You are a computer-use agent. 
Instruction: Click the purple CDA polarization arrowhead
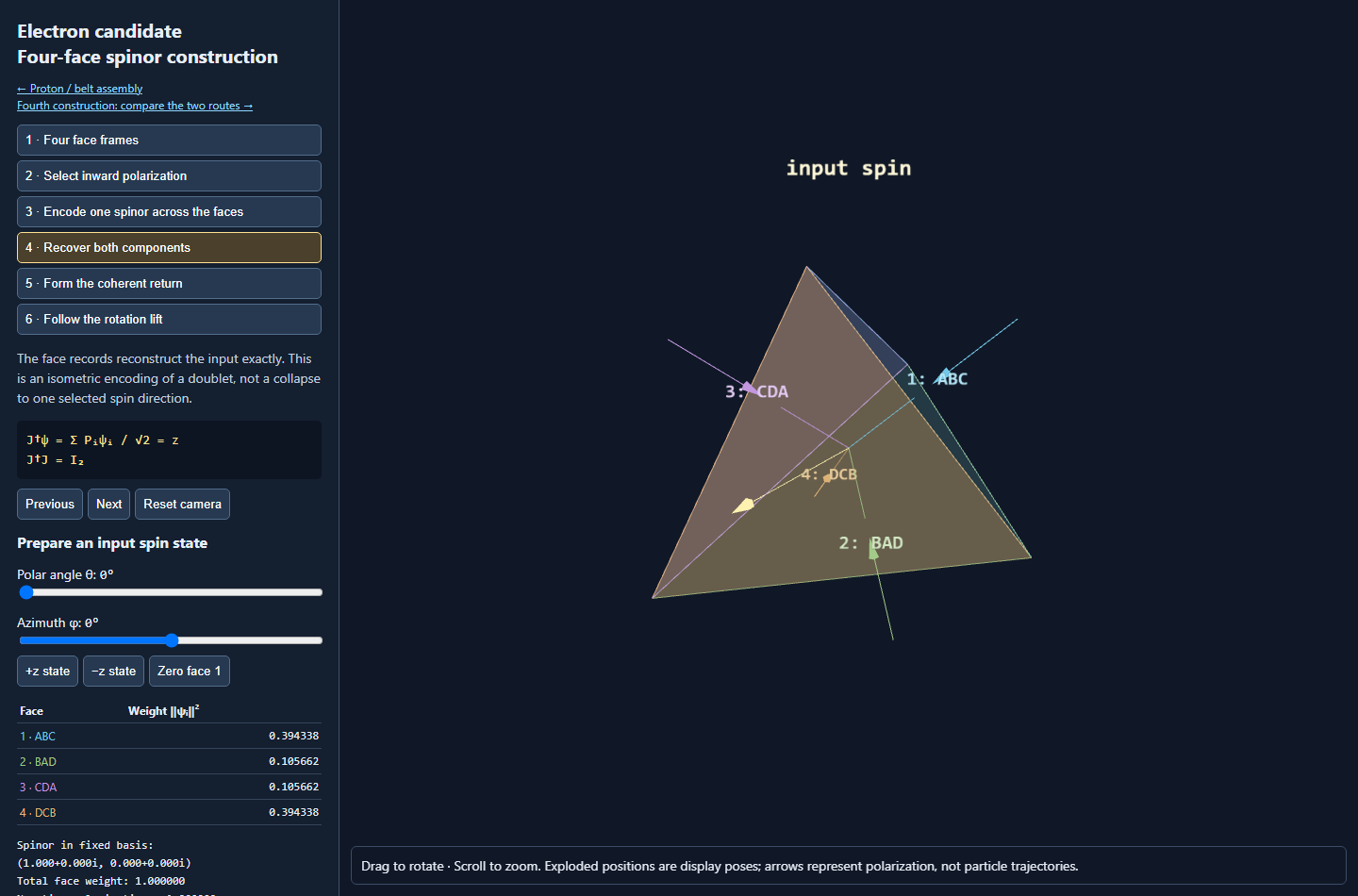750,388
